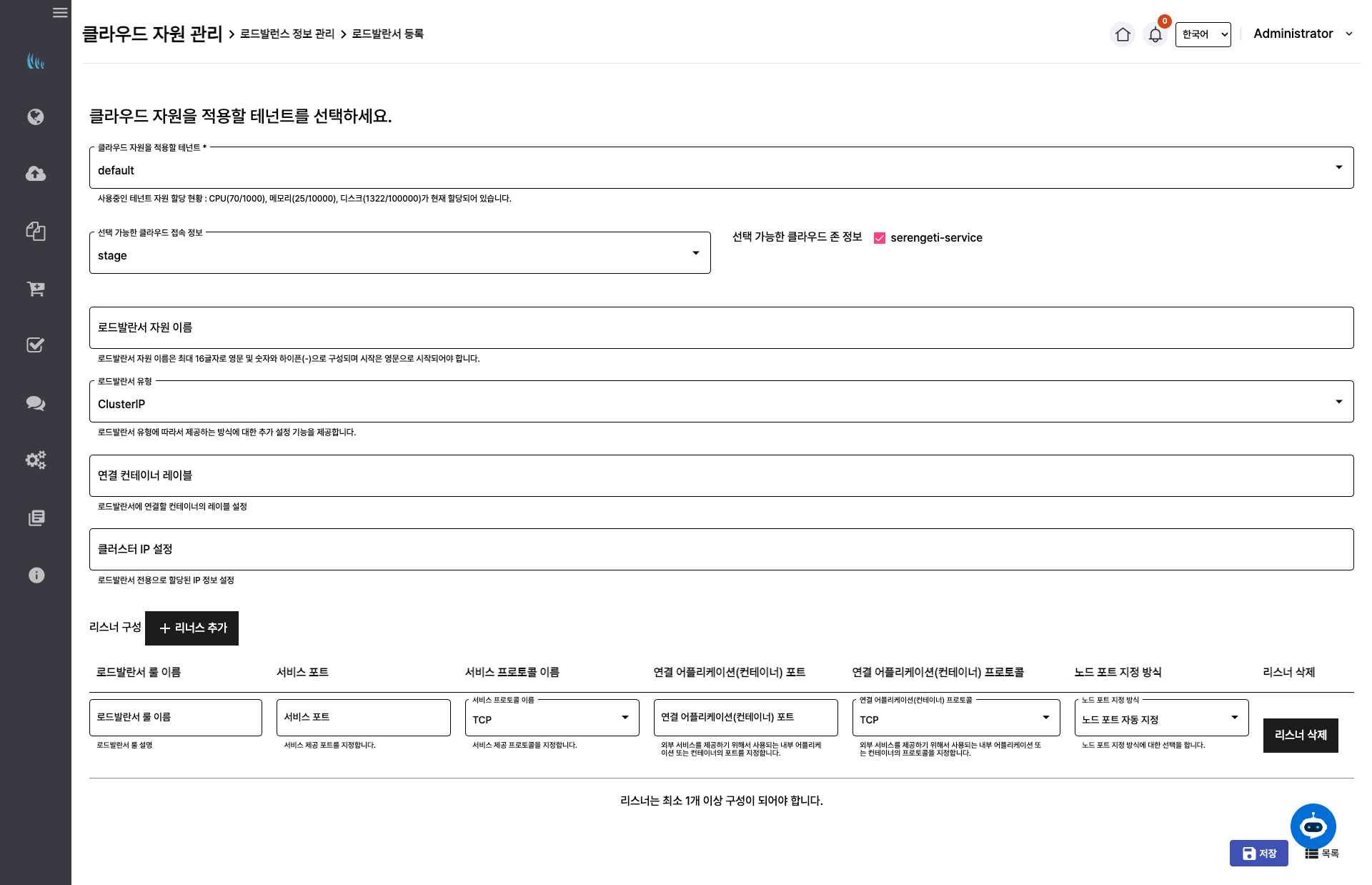Open the cloud connection dropdown showing stage

click(399, 254)
